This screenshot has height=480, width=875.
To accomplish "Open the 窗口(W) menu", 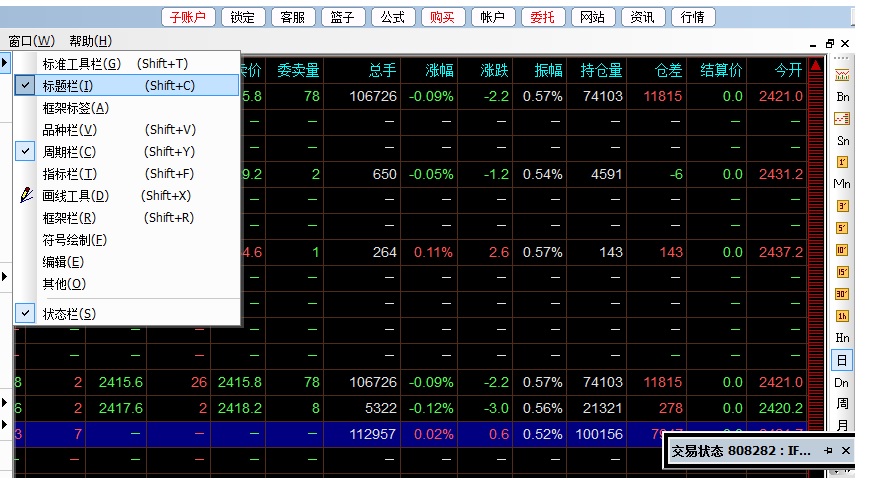I will [31, 41].
